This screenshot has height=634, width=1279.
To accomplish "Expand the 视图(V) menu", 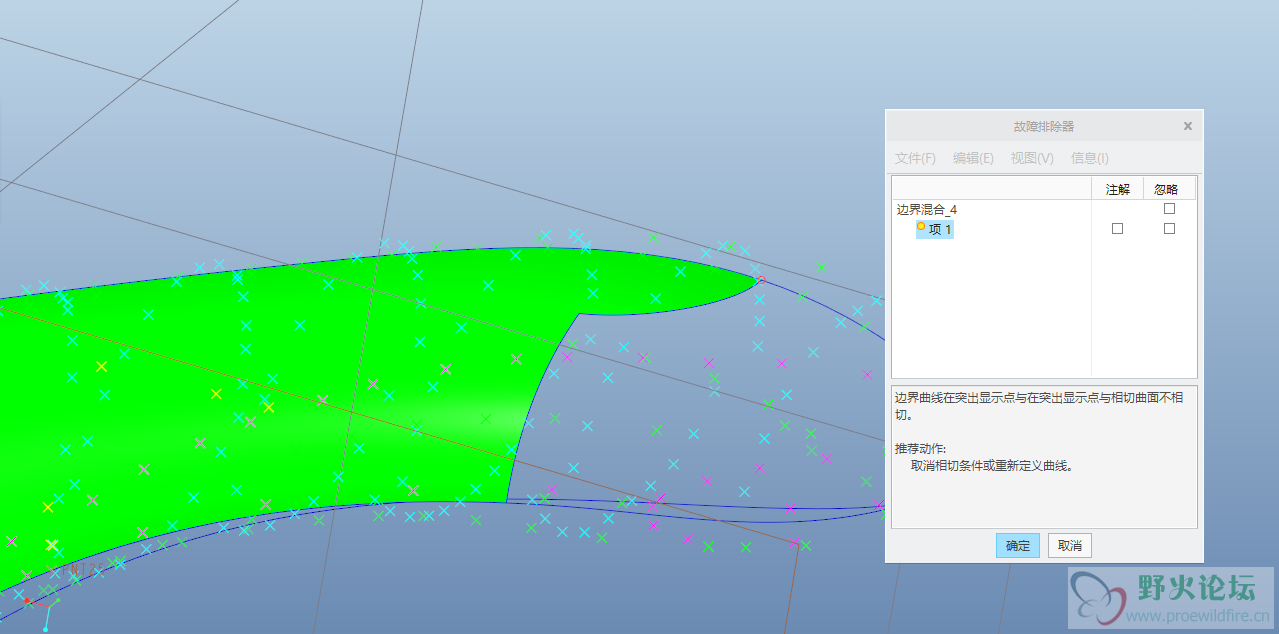I will (1032, 158).
